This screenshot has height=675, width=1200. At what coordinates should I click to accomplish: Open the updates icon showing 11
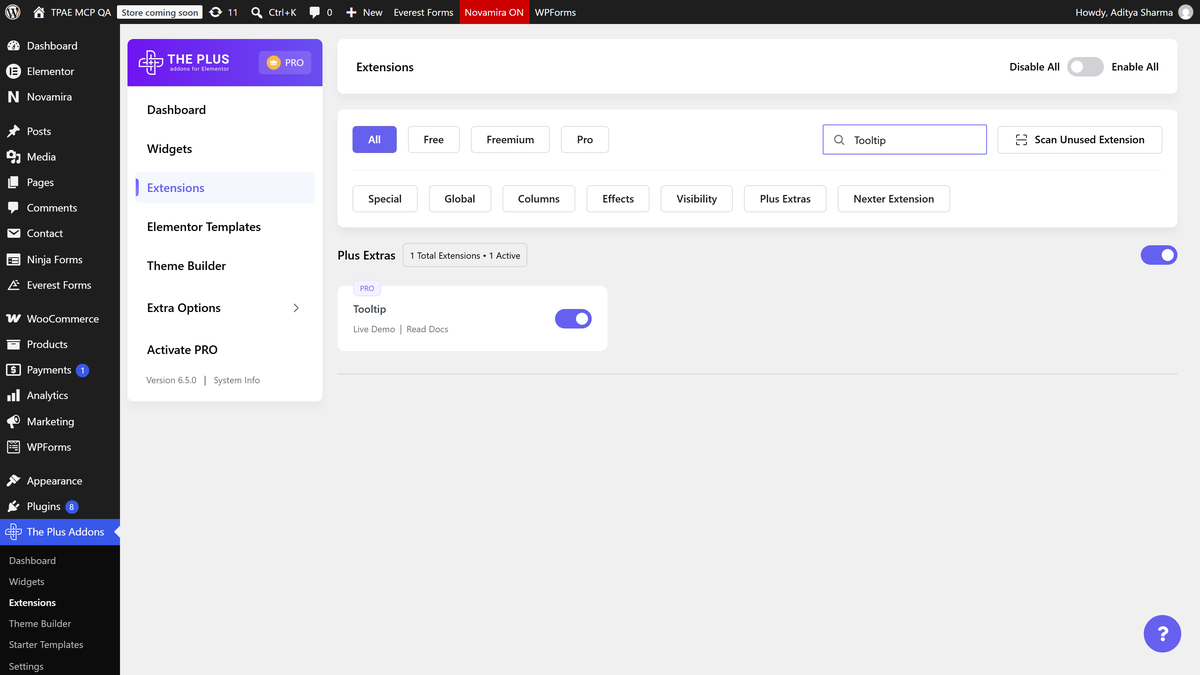click(215, 12)
